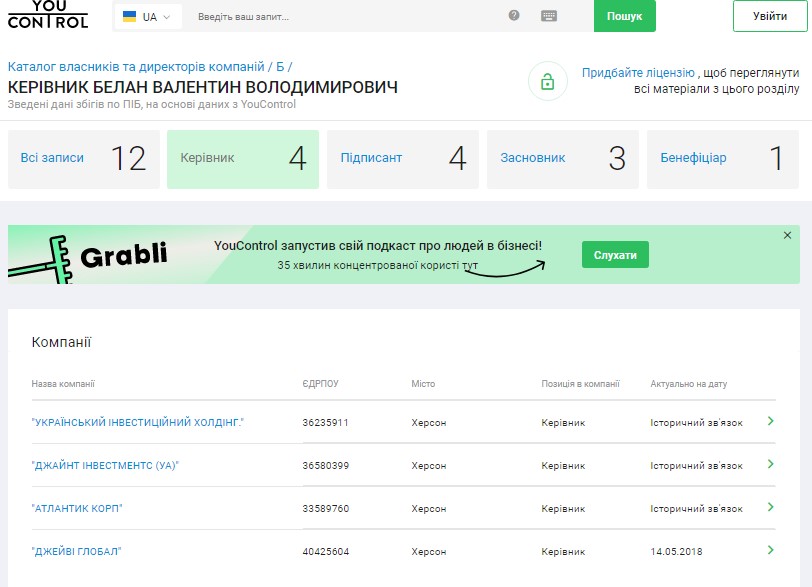Screen dimensions: 812x587
Task: Select the Підписант tab
Action: (403, 159)
